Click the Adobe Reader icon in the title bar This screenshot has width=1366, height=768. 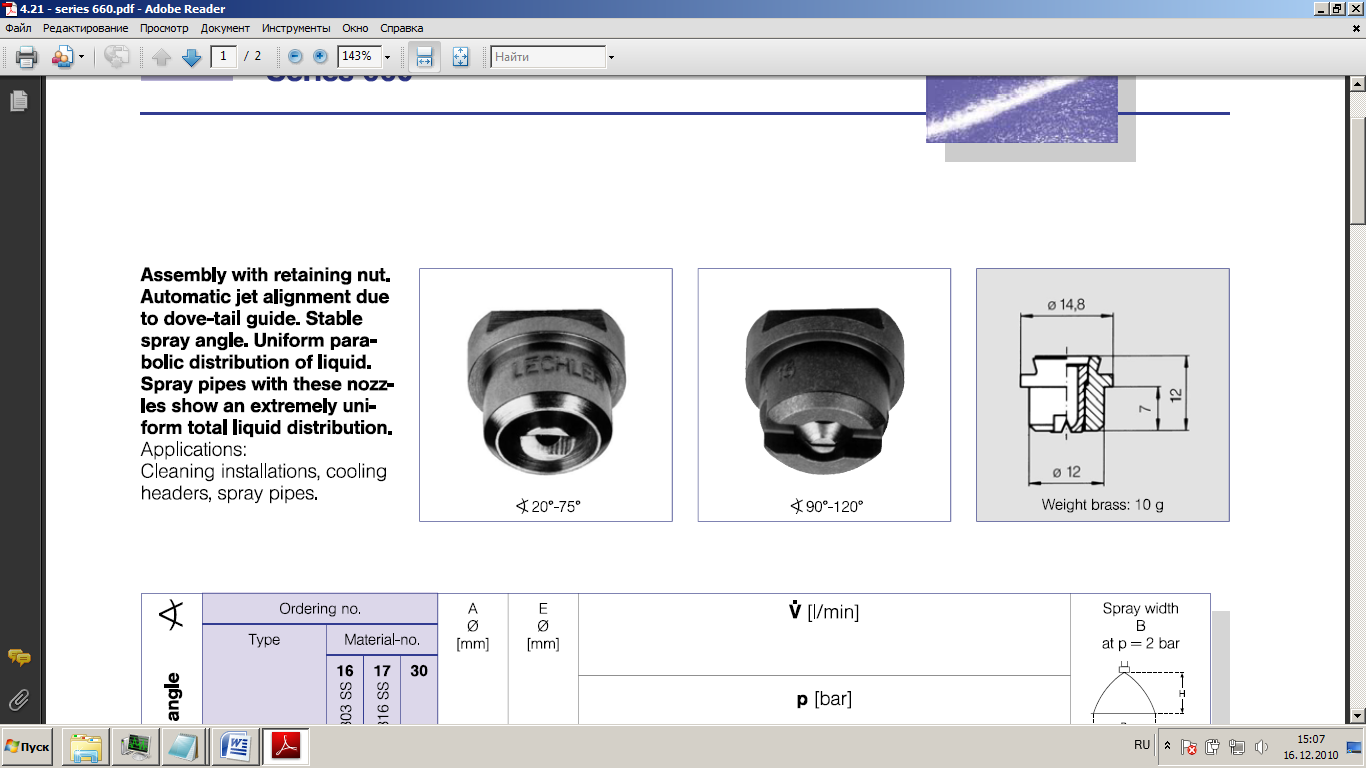[10, 9]
